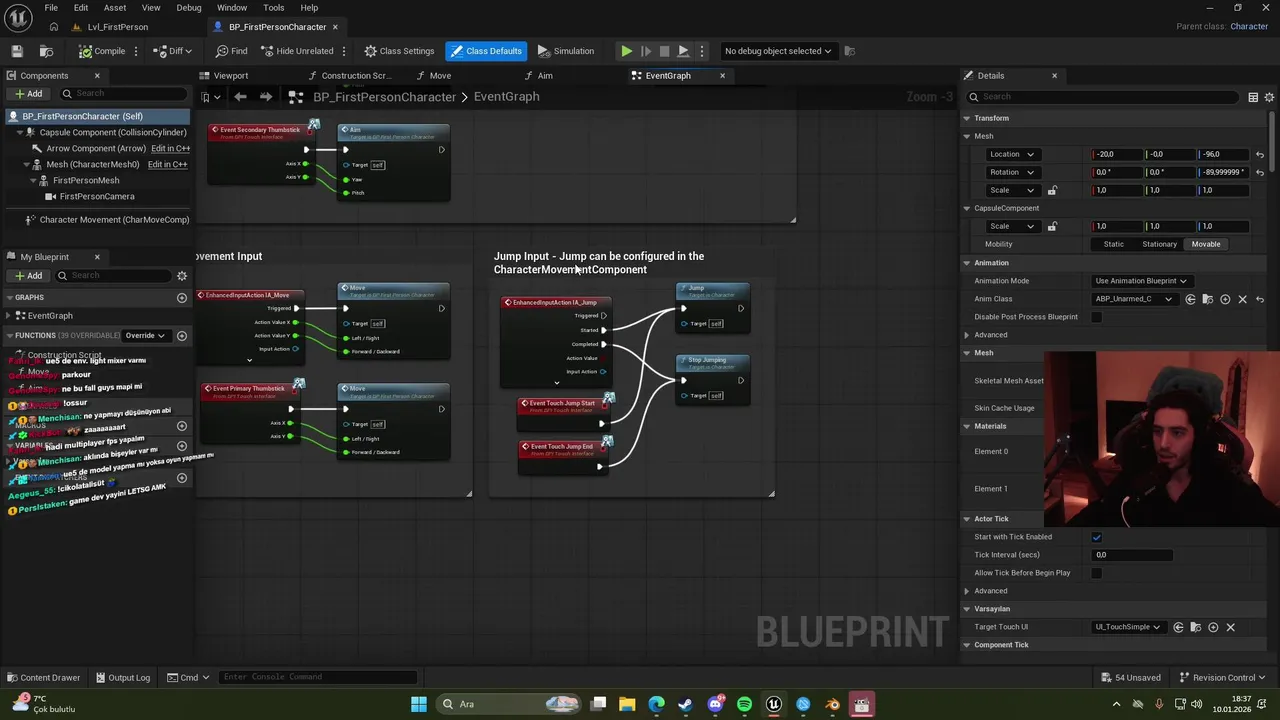Open Override functions dropdown
The height and width of the screenshot is (720, 1280).
(145, 336)
